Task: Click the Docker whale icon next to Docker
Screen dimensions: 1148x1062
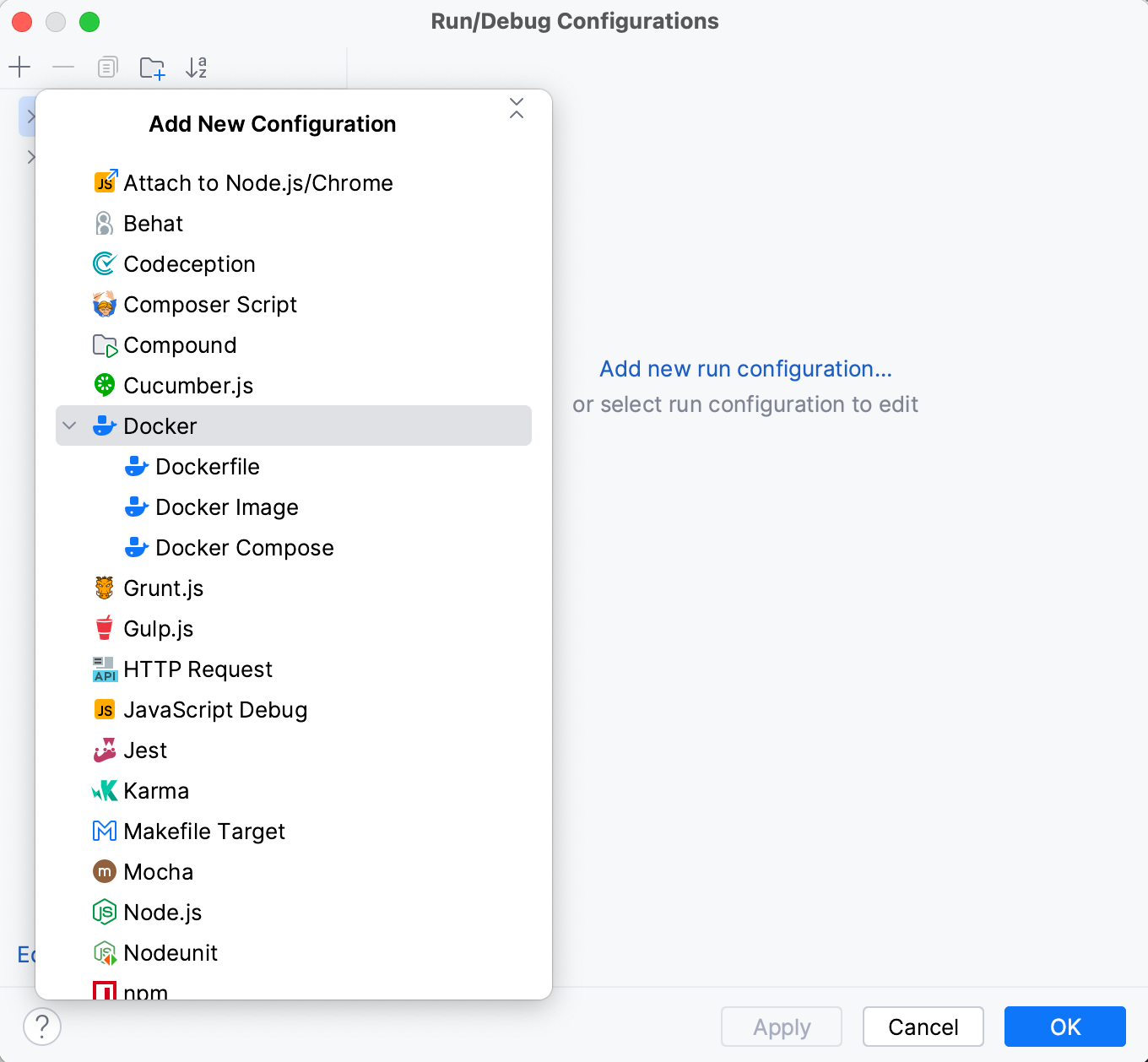Action: 103,425
